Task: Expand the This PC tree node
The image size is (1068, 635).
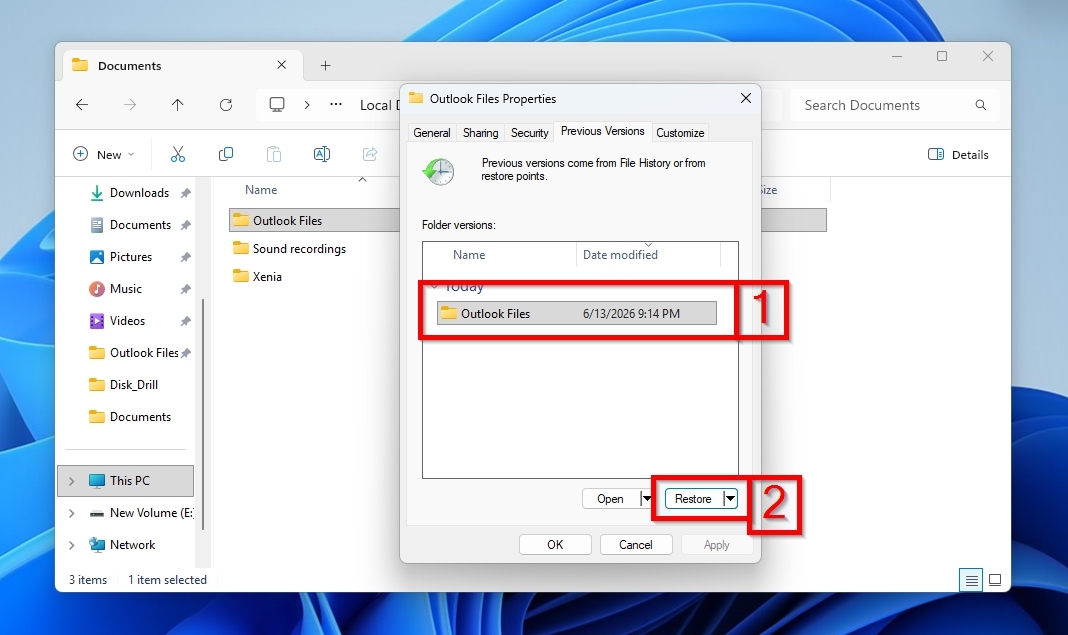Action: coord(72,481)
